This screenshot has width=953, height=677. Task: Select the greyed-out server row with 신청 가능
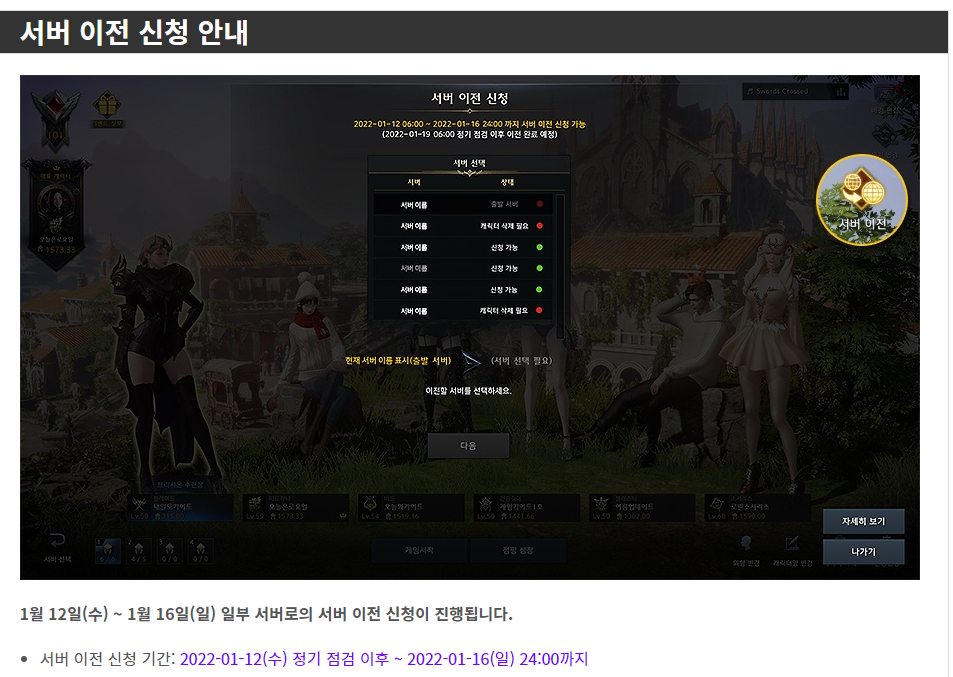click(x=463, y=269)
